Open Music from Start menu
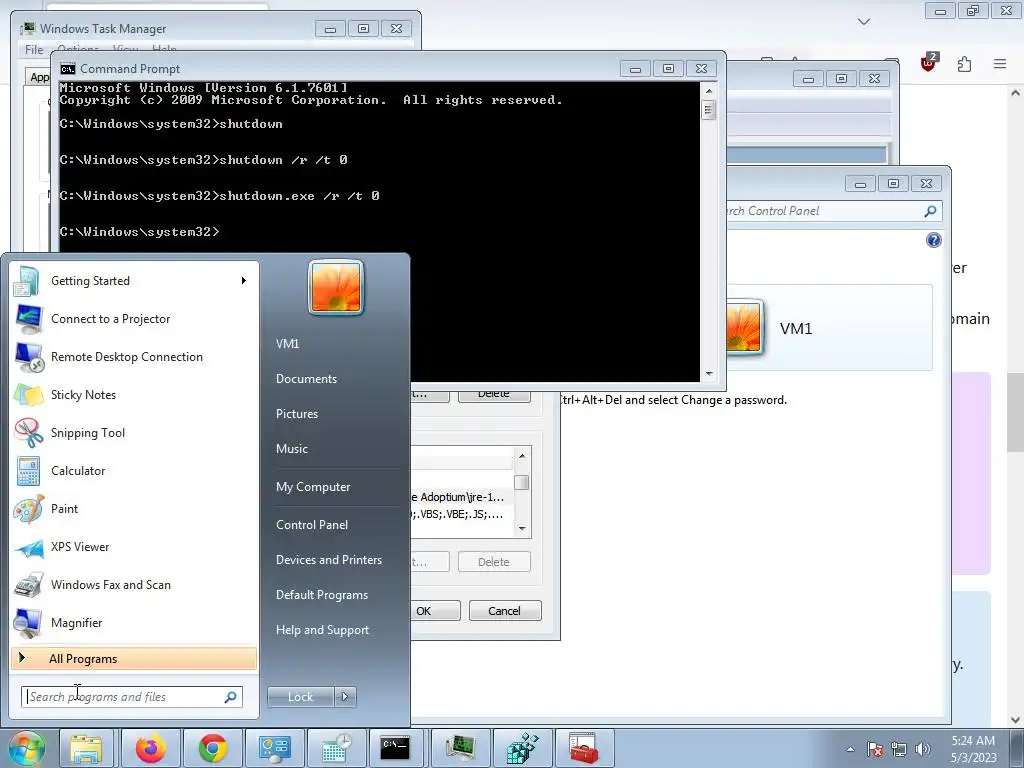This screenshot has width=1024, height=768. [292, 449]
